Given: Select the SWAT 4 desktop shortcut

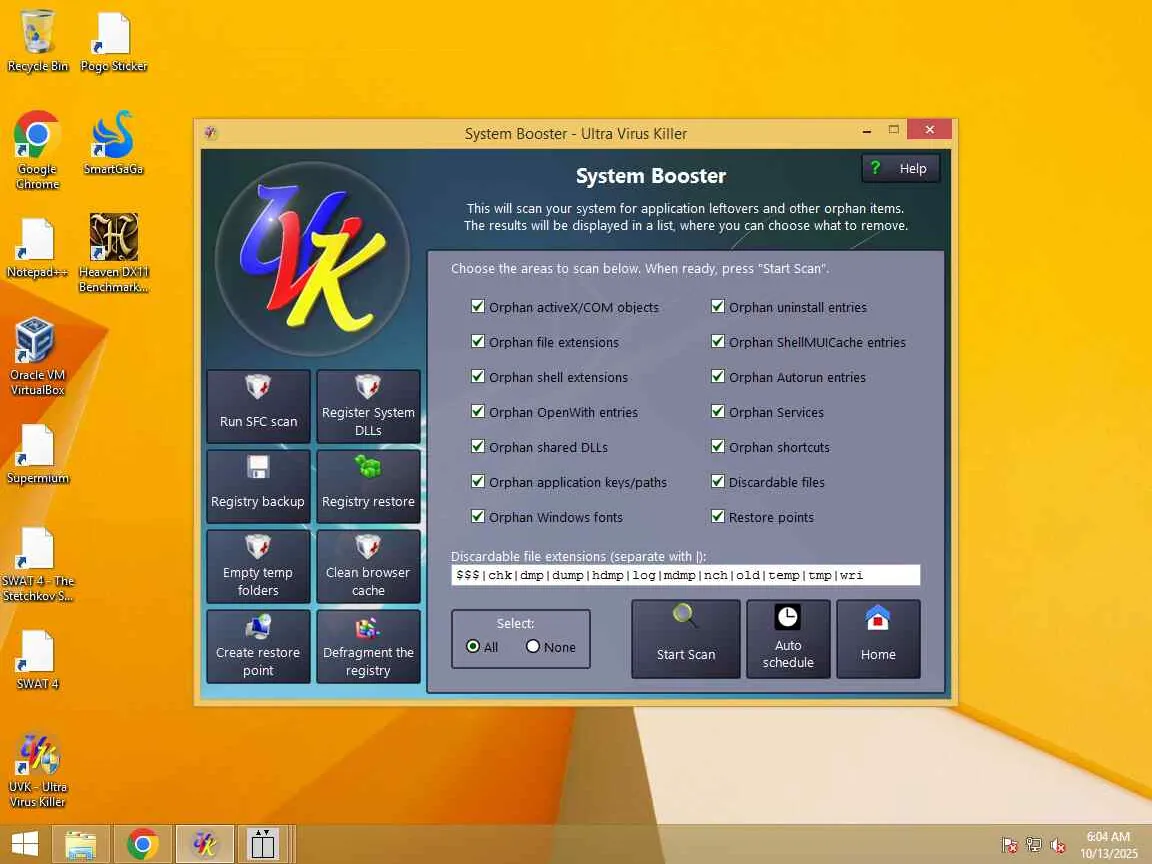Looking at the screenshot, I should [x=37, y=659].
